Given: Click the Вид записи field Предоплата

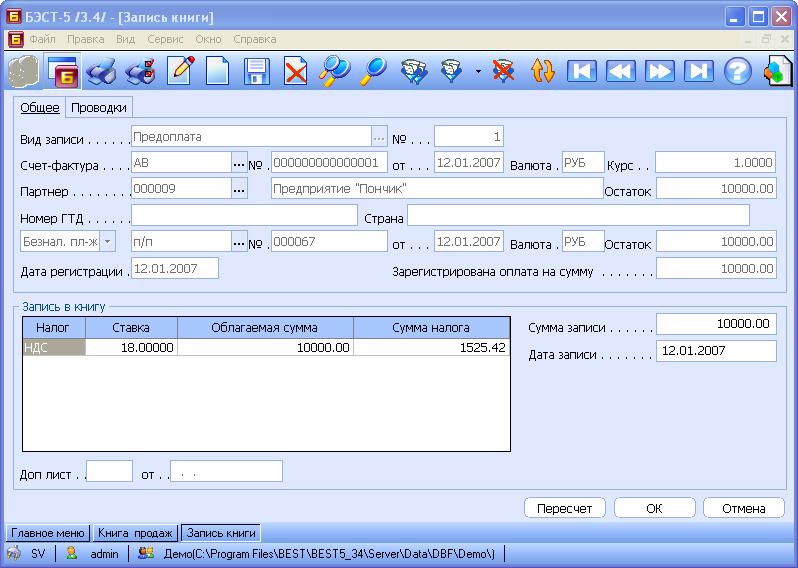Looking at the screenshot, I should [251, 137].
